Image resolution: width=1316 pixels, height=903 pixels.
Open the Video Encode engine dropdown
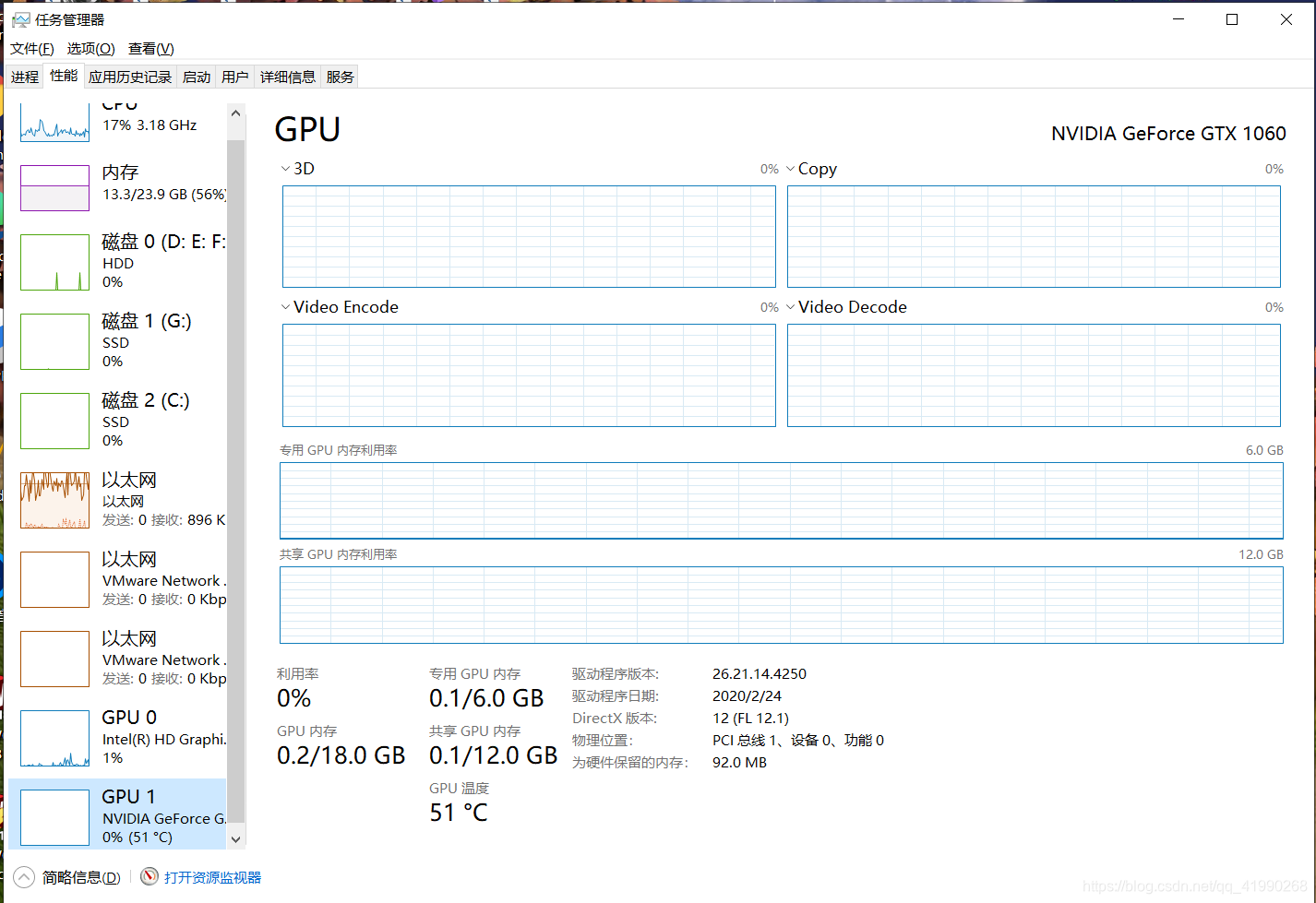[x=285, y=307]
